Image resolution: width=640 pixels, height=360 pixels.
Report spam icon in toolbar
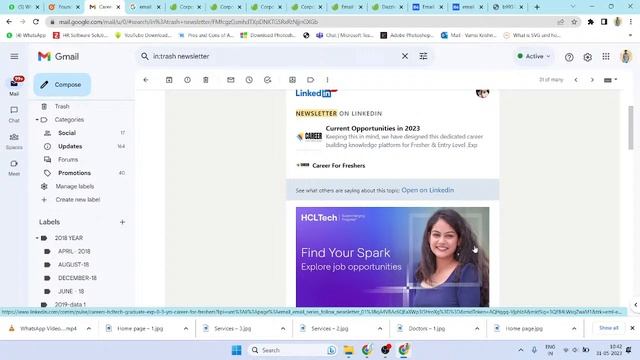tap(187, 80)
